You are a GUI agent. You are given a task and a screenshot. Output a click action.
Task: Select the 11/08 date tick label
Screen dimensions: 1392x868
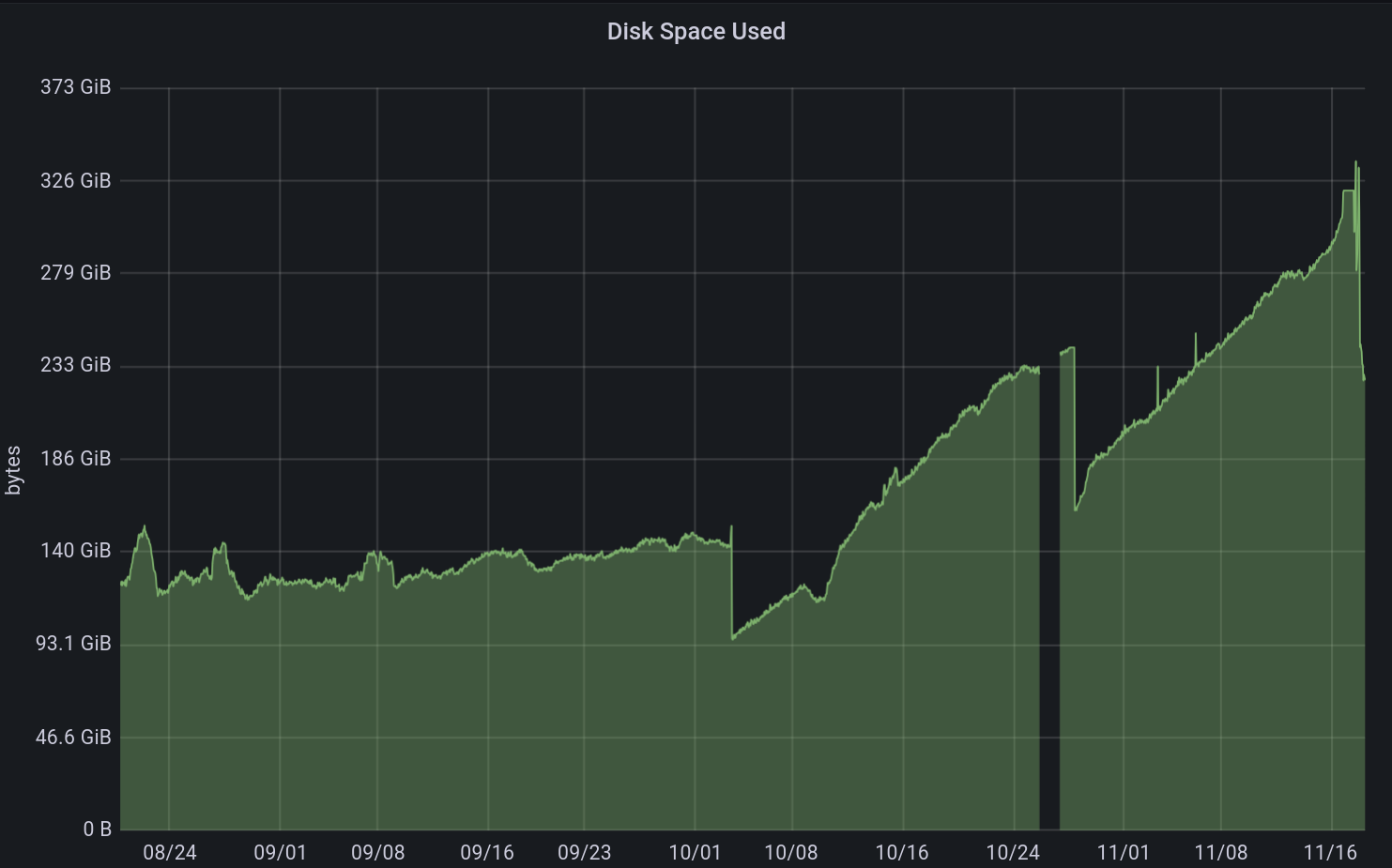point(1220,852)
